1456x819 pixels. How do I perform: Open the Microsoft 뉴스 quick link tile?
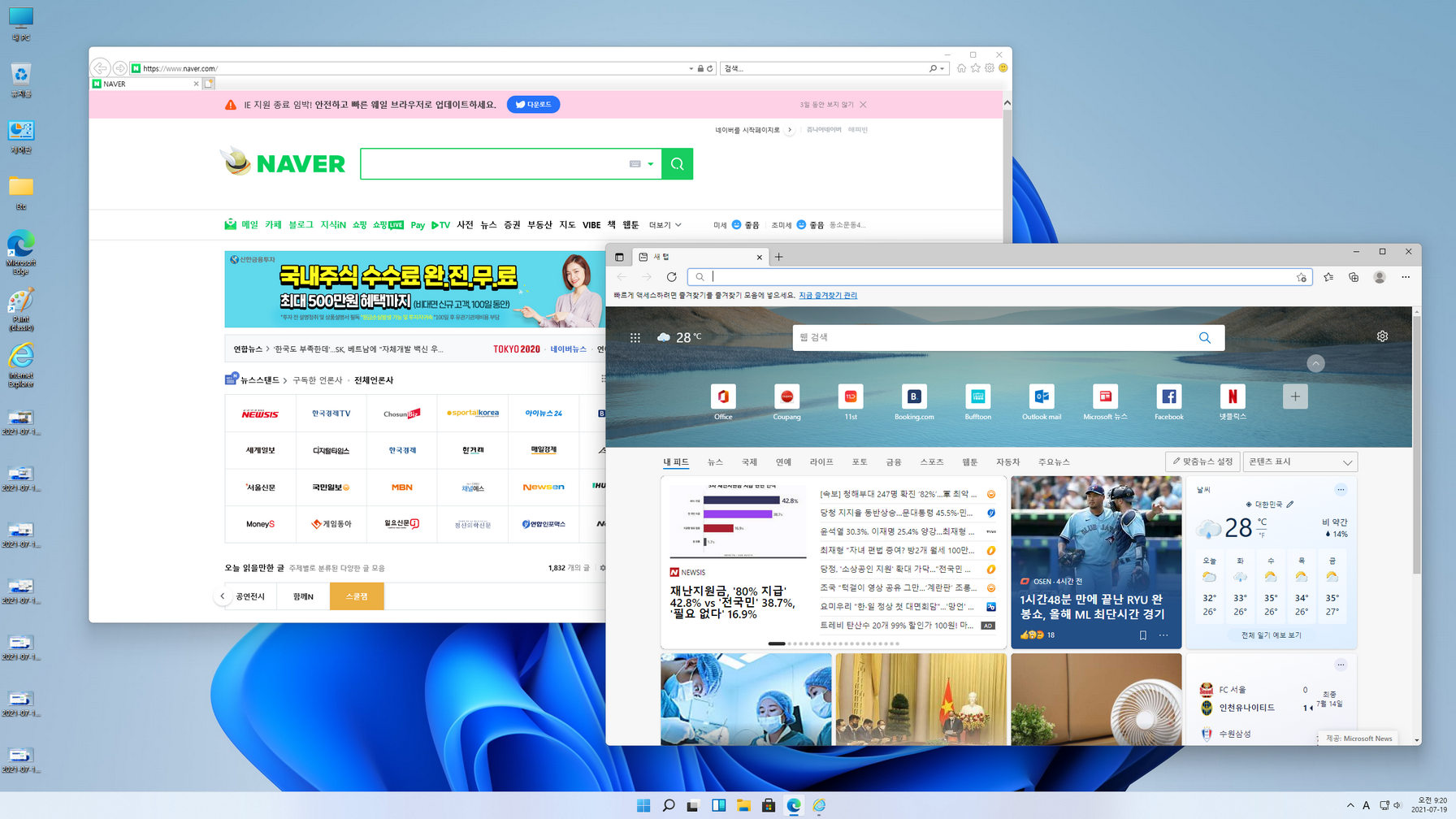[1105, 402]
